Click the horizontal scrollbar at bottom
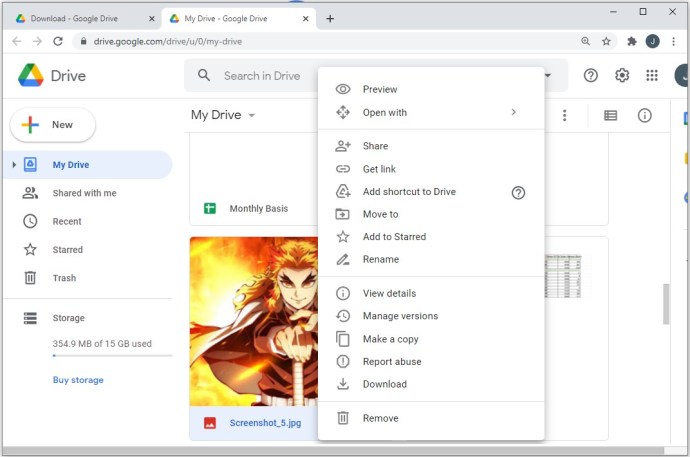Screen dimensions: 690x457 pyautogui.click(x=334, y=451)
